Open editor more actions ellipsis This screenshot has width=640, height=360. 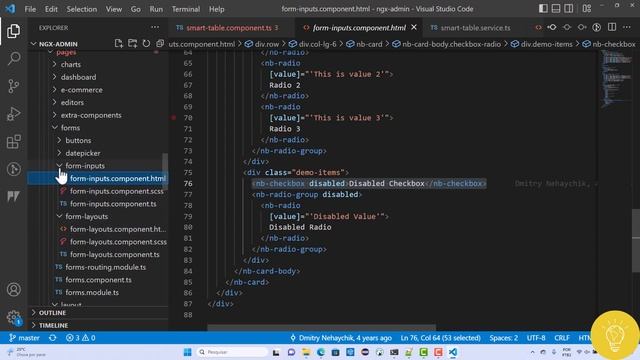pos(627,27)
